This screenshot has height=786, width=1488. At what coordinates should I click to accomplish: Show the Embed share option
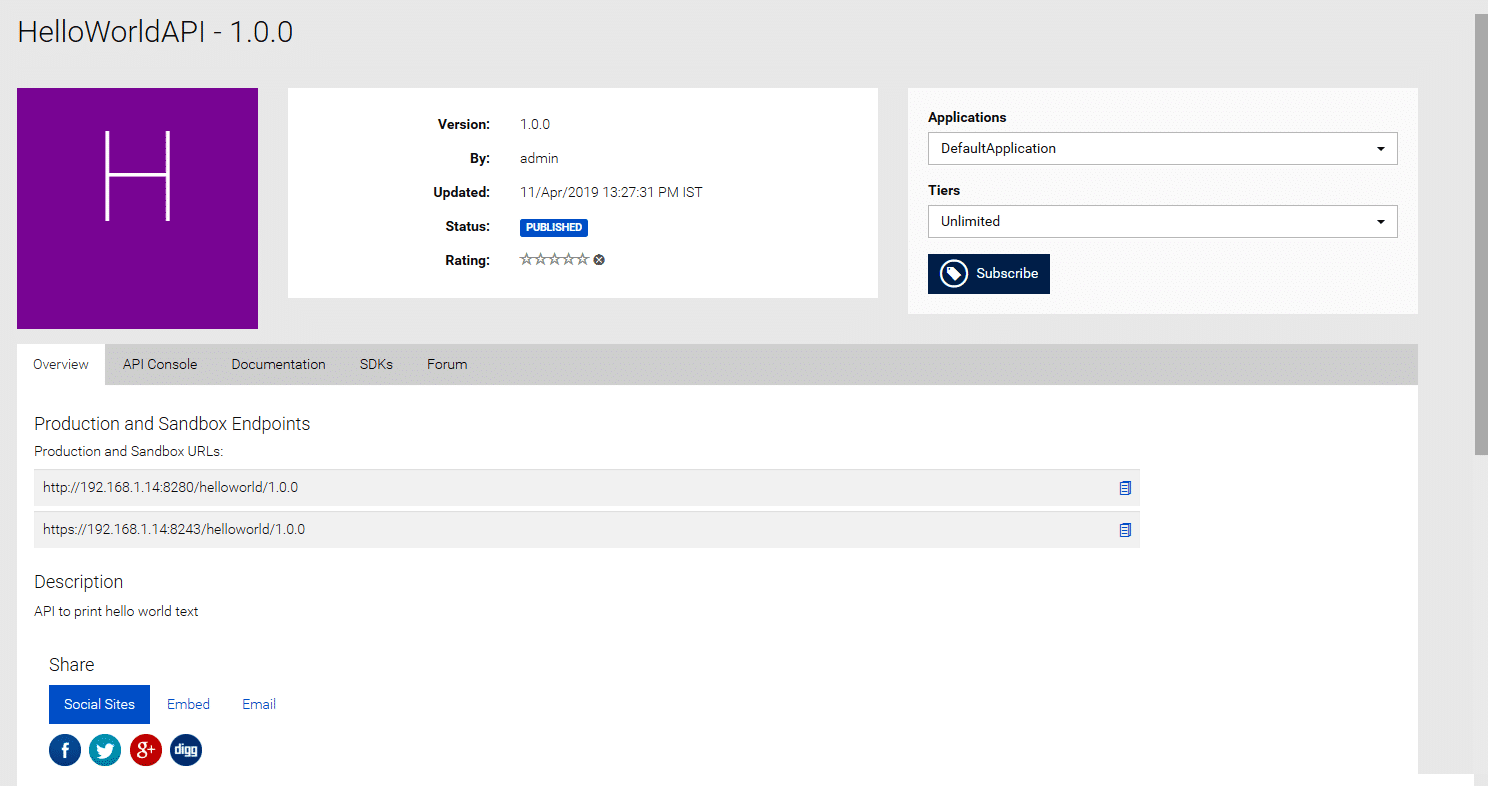coord(188,704)
